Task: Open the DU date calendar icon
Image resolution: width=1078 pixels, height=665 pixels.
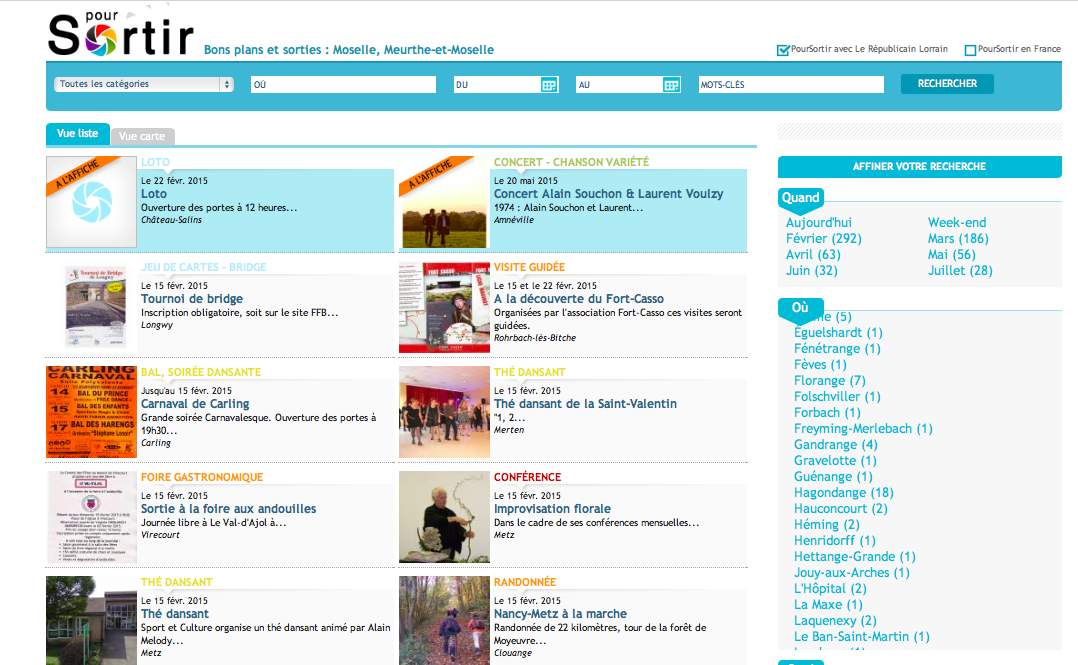Action: click(549, 85)
